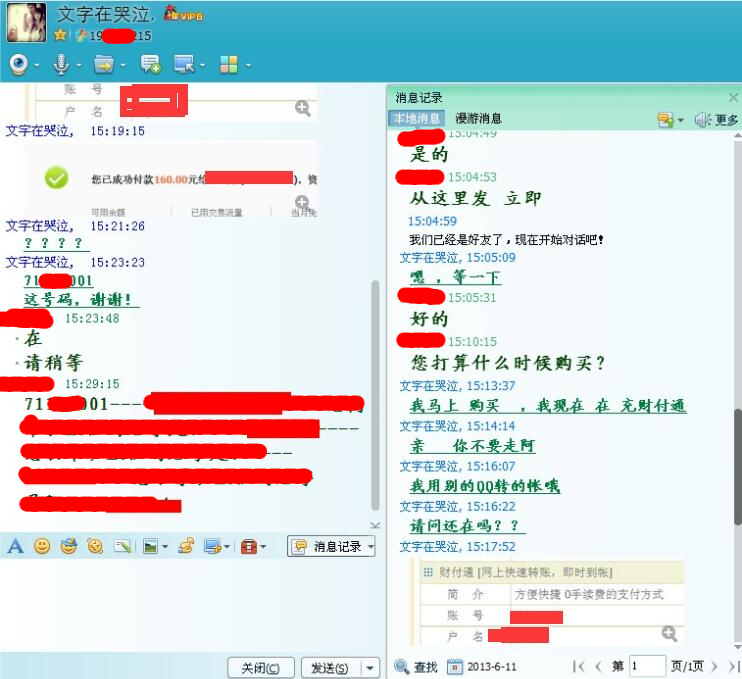Switch to the 本地消息 tab
This screenshot has height=679, width=742.
coord(416,119)
